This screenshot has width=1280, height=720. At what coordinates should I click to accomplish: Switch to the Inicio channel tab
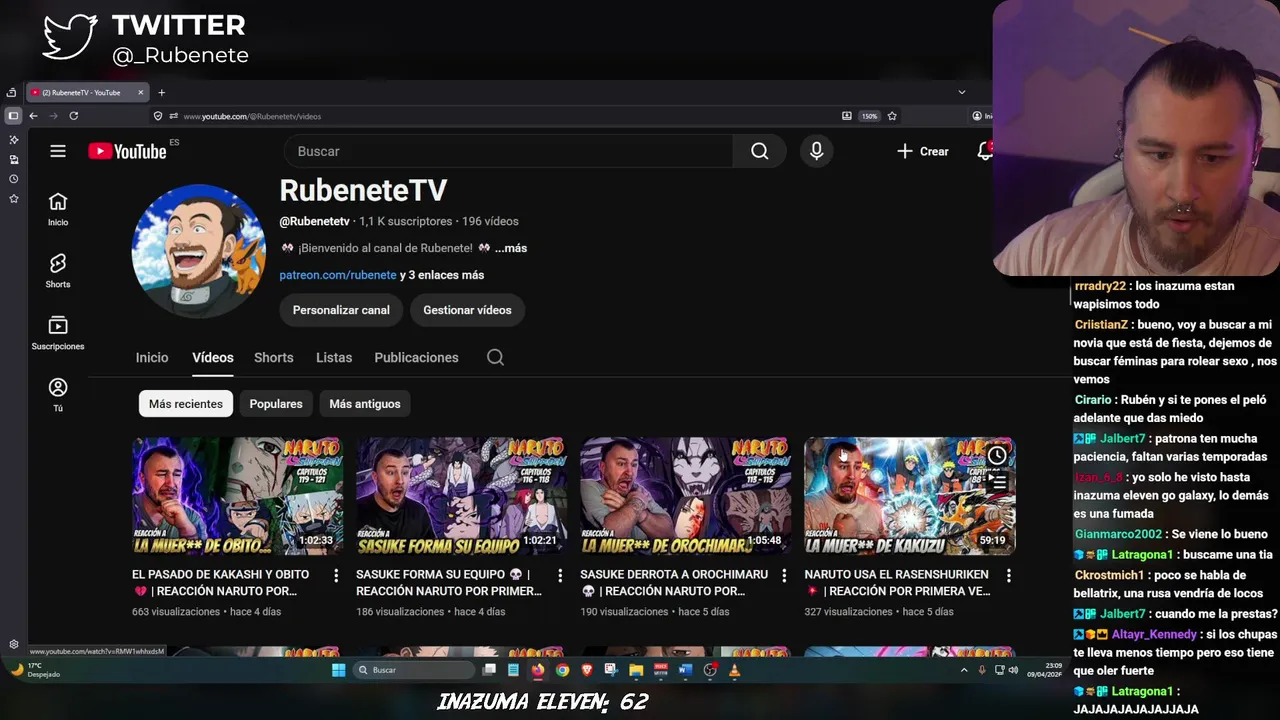coord(152,357)
